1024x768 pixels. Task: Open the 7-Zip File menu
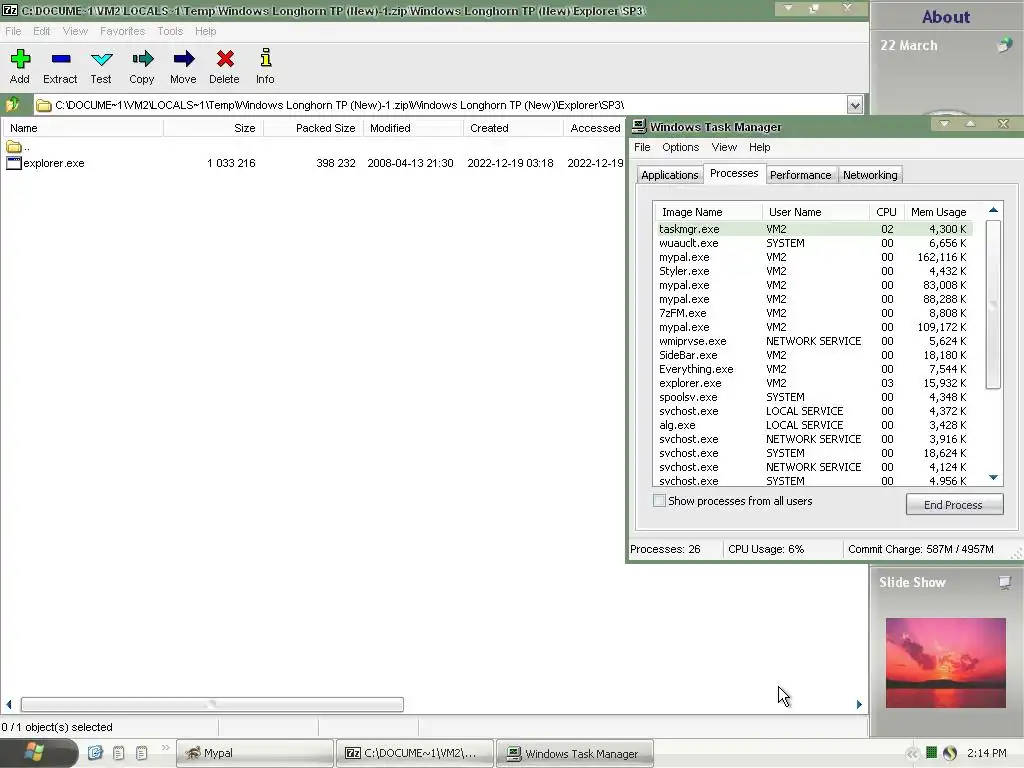coord(13,31)
